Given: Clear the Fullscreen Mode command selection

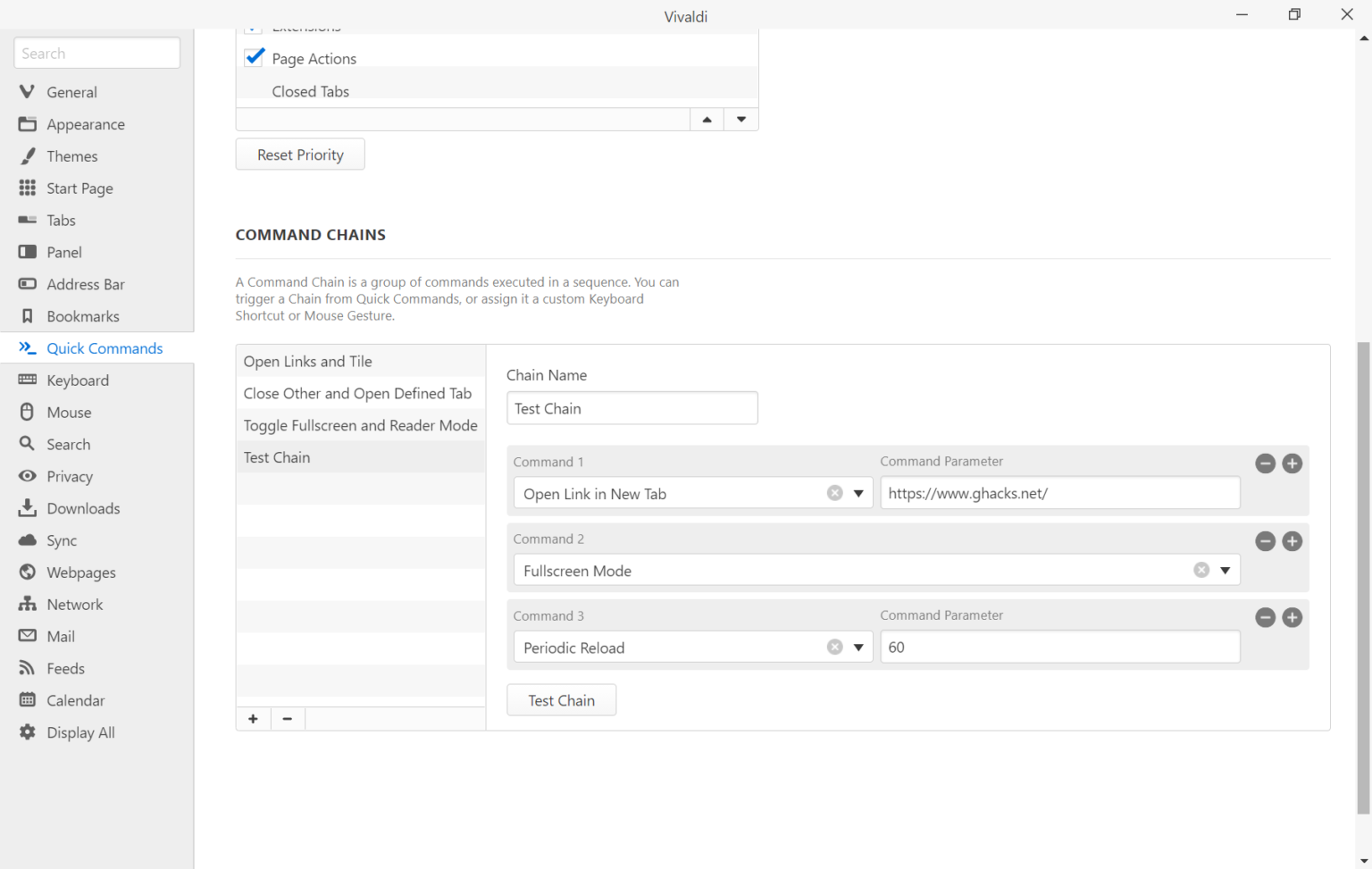Looking at the screenshot, I should (1200, 569).
